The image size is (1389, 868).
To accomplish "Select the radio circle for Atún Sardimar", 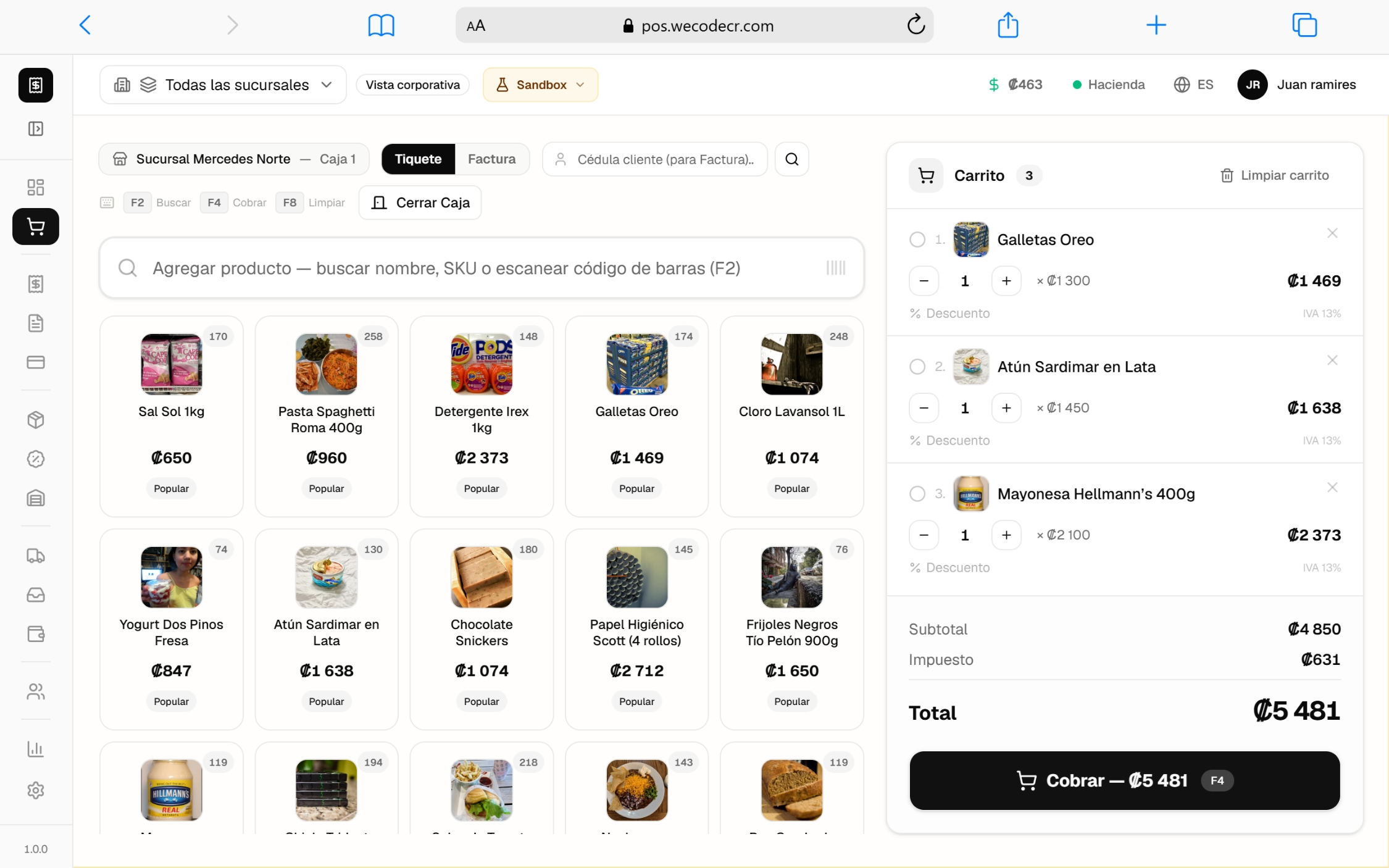I will 917,367.
